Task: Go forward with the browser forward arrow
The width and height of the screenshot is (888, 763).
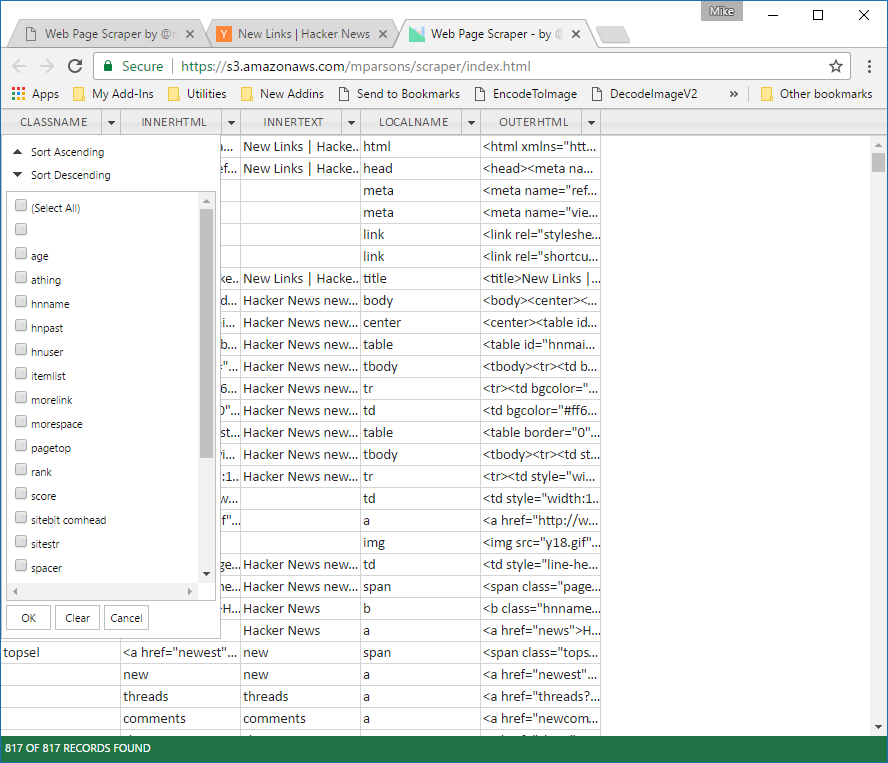Action: pos(46,66)
